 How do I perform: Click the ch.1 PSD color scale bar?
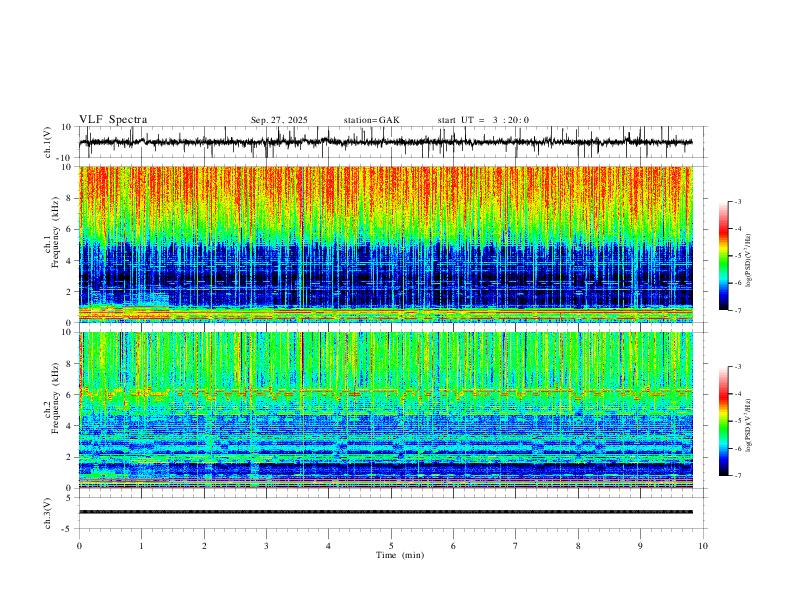point(724,256)
